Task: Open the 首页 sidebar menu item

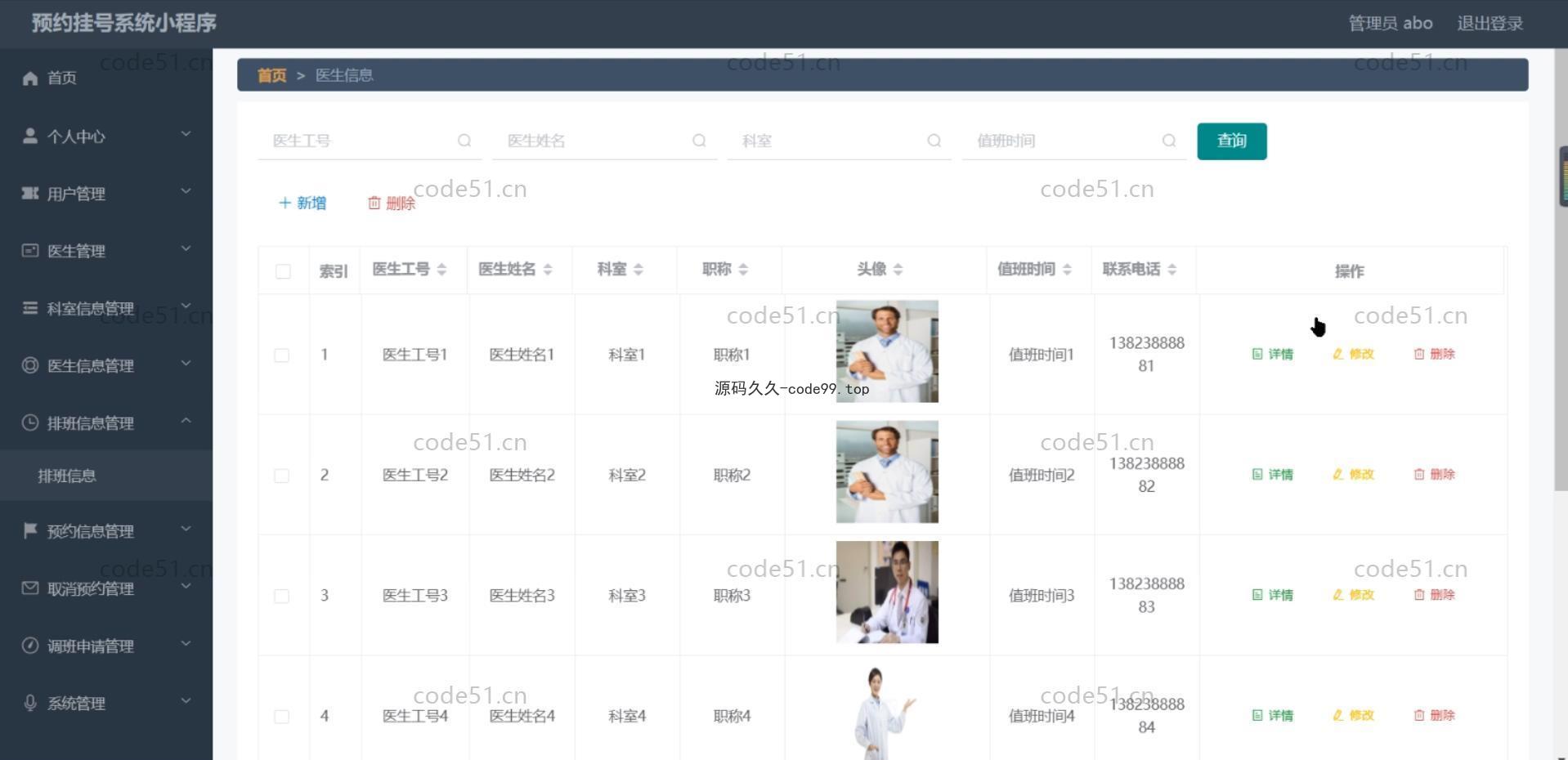Action: [106, 78]
